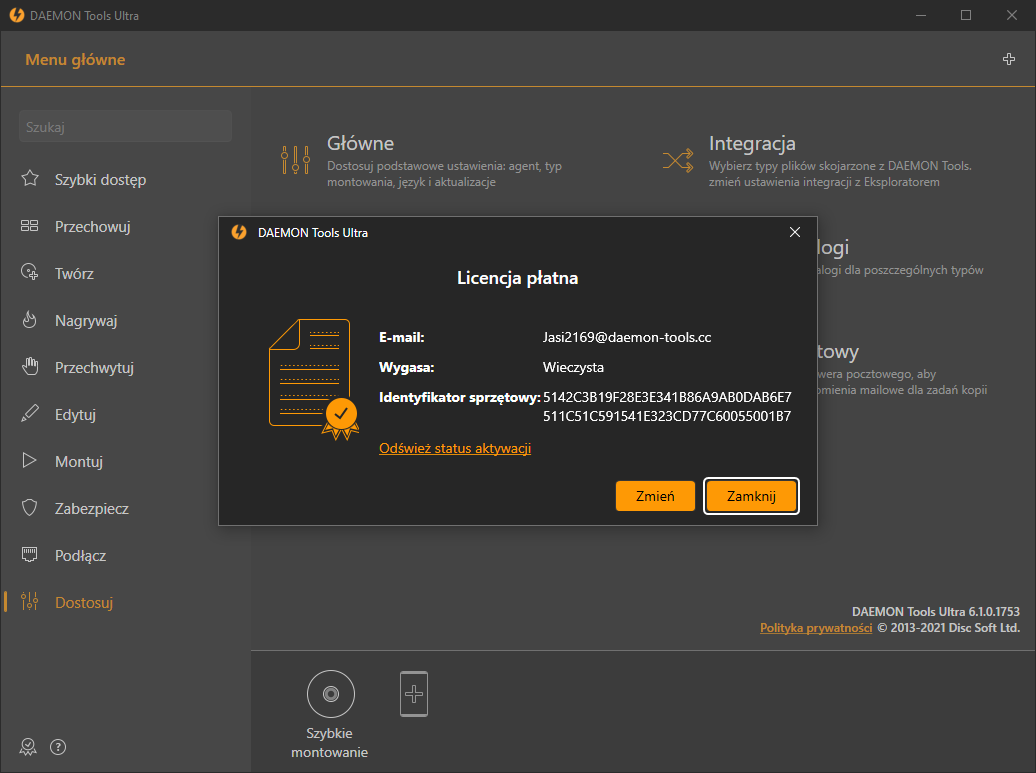Screen dimensions: 1036x773
Task: Open the Zabezpiecz section
Action: [x=92, y=508]
